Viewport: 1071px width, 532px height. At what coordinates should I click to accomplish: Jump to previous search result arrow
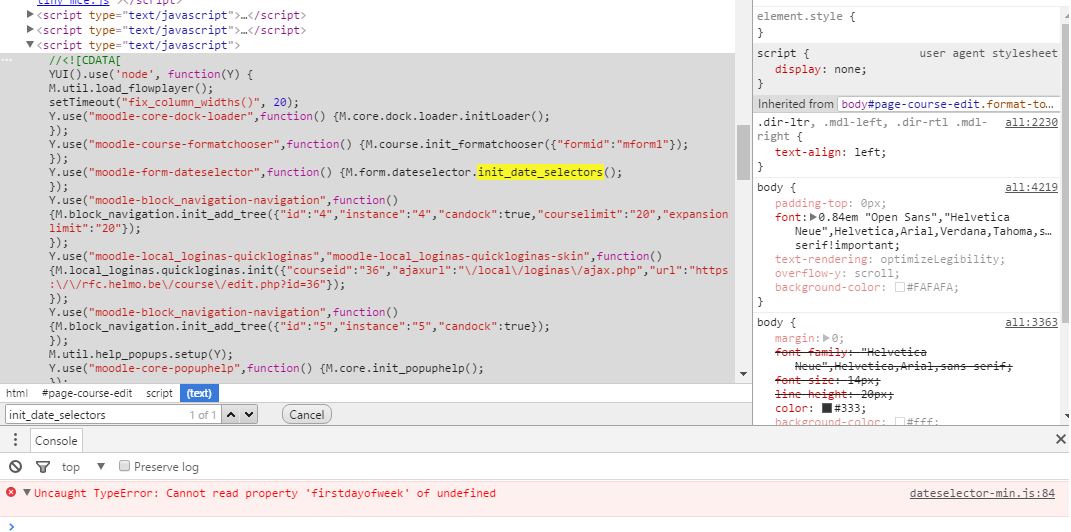[x=231, y=415]
